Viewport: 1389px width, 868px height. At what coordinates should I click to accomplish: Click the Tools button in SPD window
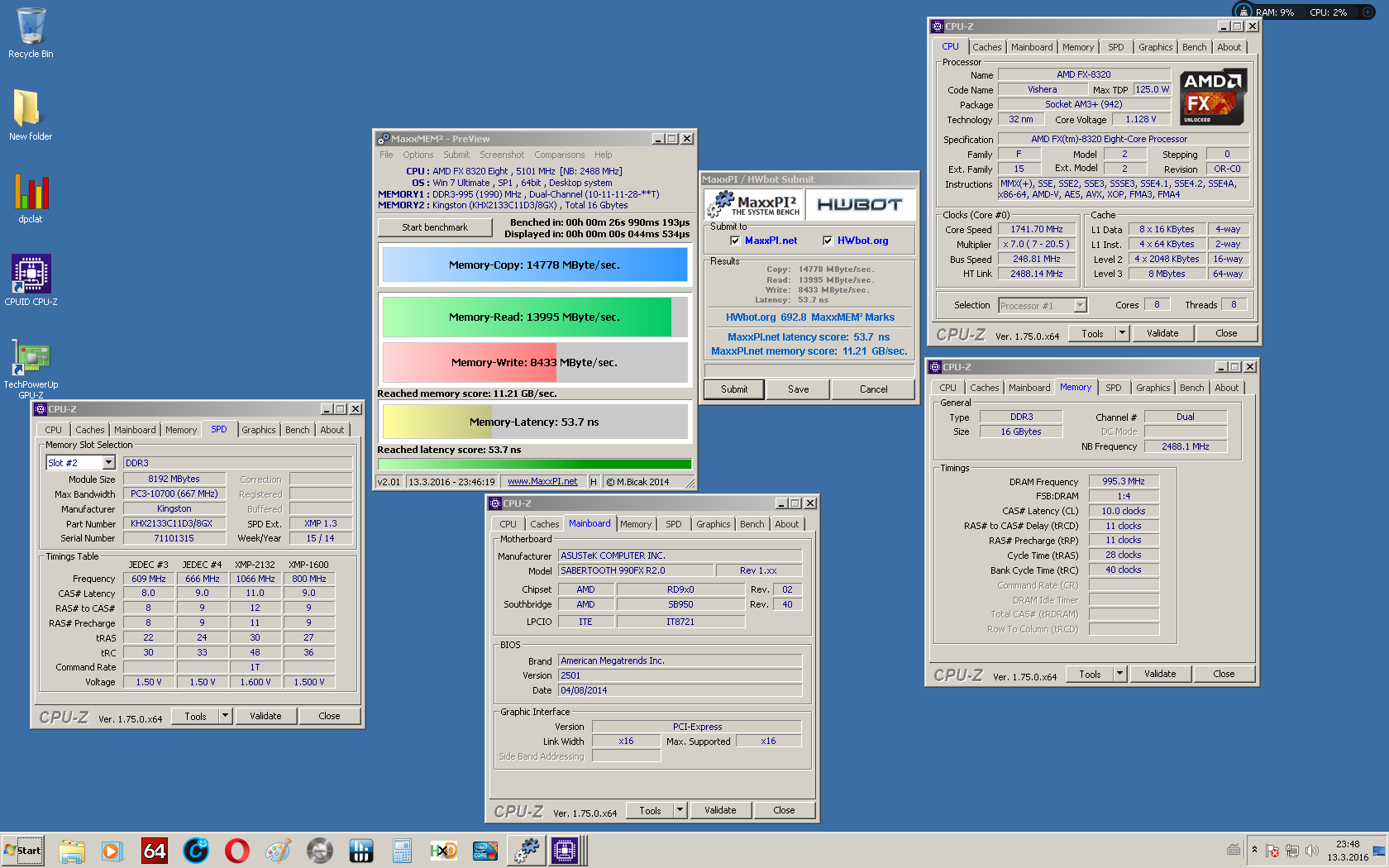point(196,716)
